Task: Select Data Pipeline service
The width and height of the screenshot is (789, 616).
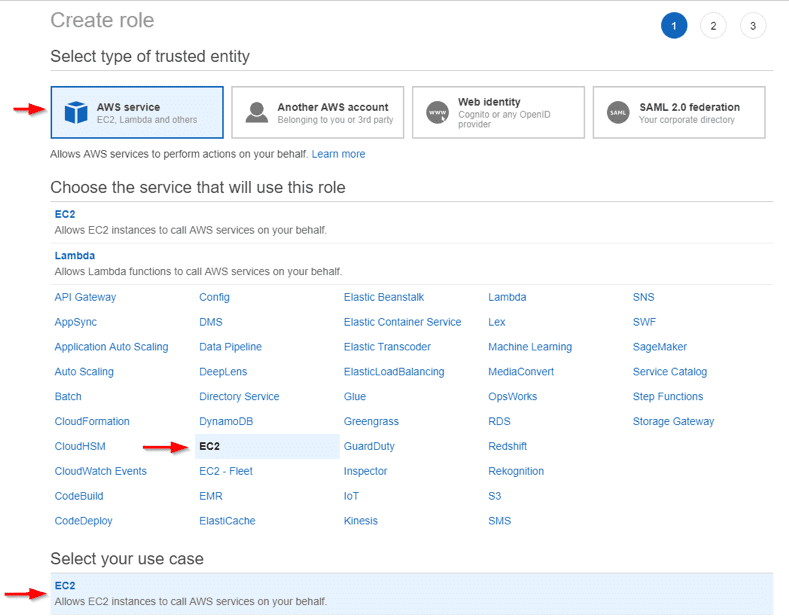Action: point(230,347)
